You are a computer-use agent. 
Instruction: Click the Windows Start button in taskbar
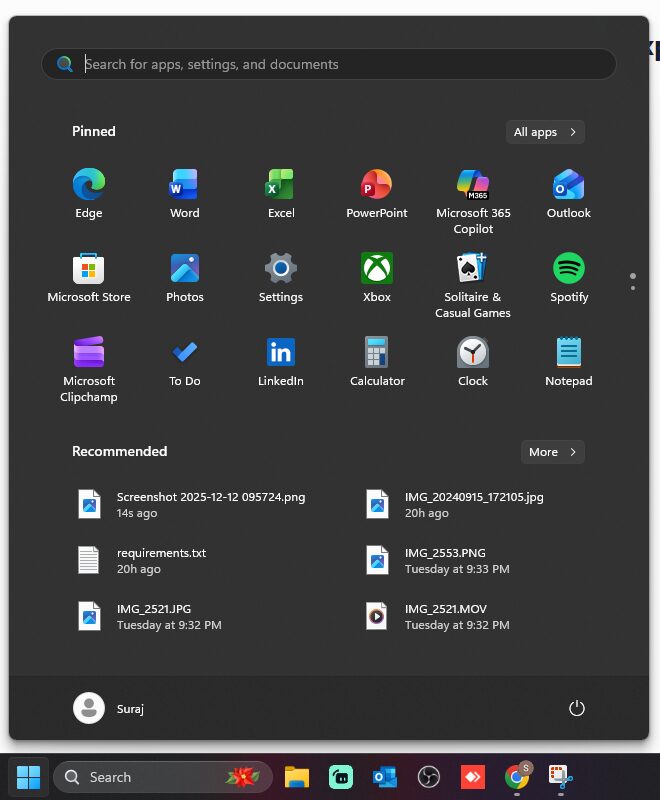[x=29, y=777]
